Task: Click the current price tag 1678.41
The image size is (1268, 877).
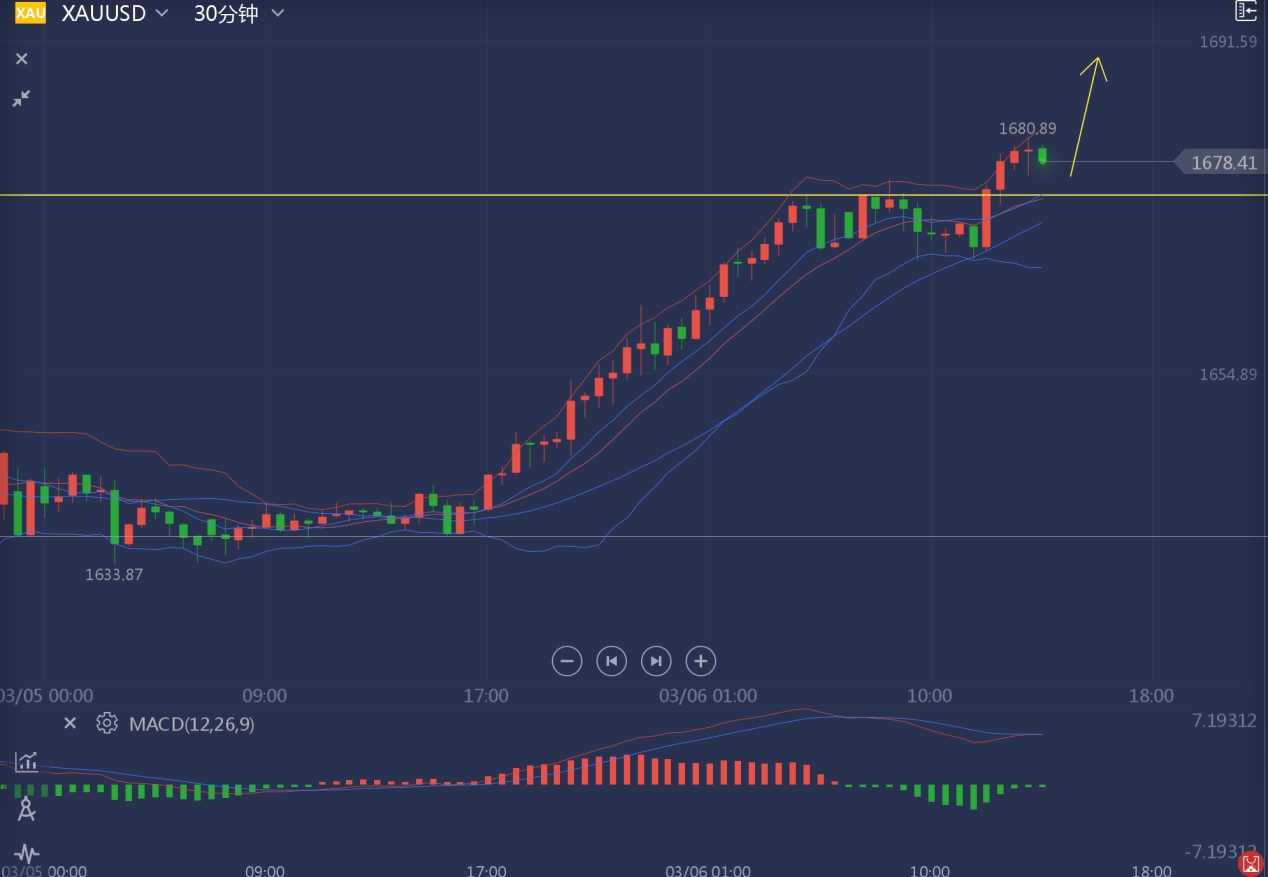Action: pos(1222,162)
